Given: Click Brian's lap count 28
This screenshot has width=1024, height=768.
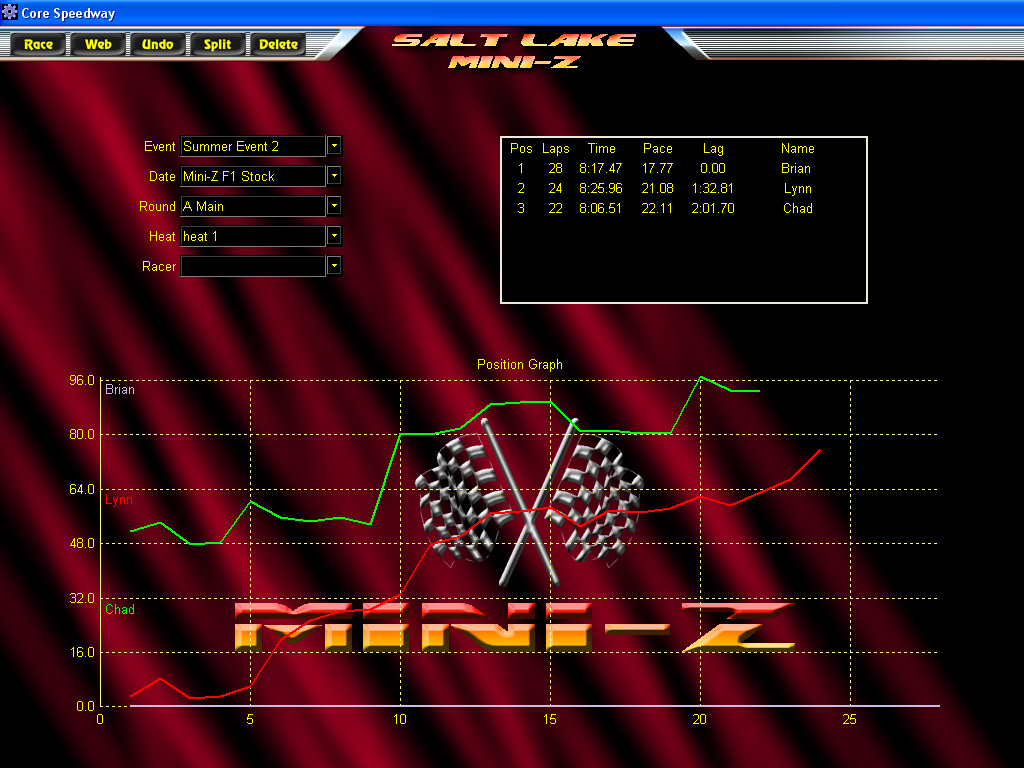Looking at the screenshot, I should [555, 168].
